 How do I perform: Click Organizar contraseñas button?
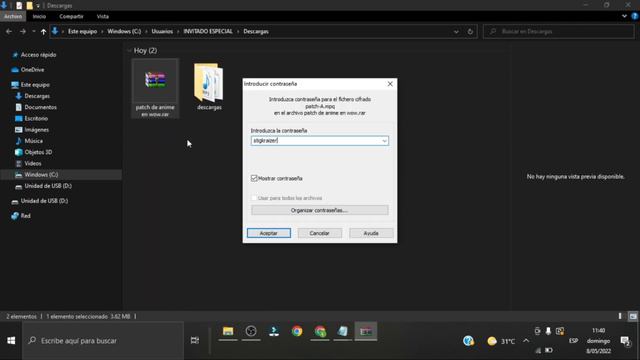click(320, 210)
